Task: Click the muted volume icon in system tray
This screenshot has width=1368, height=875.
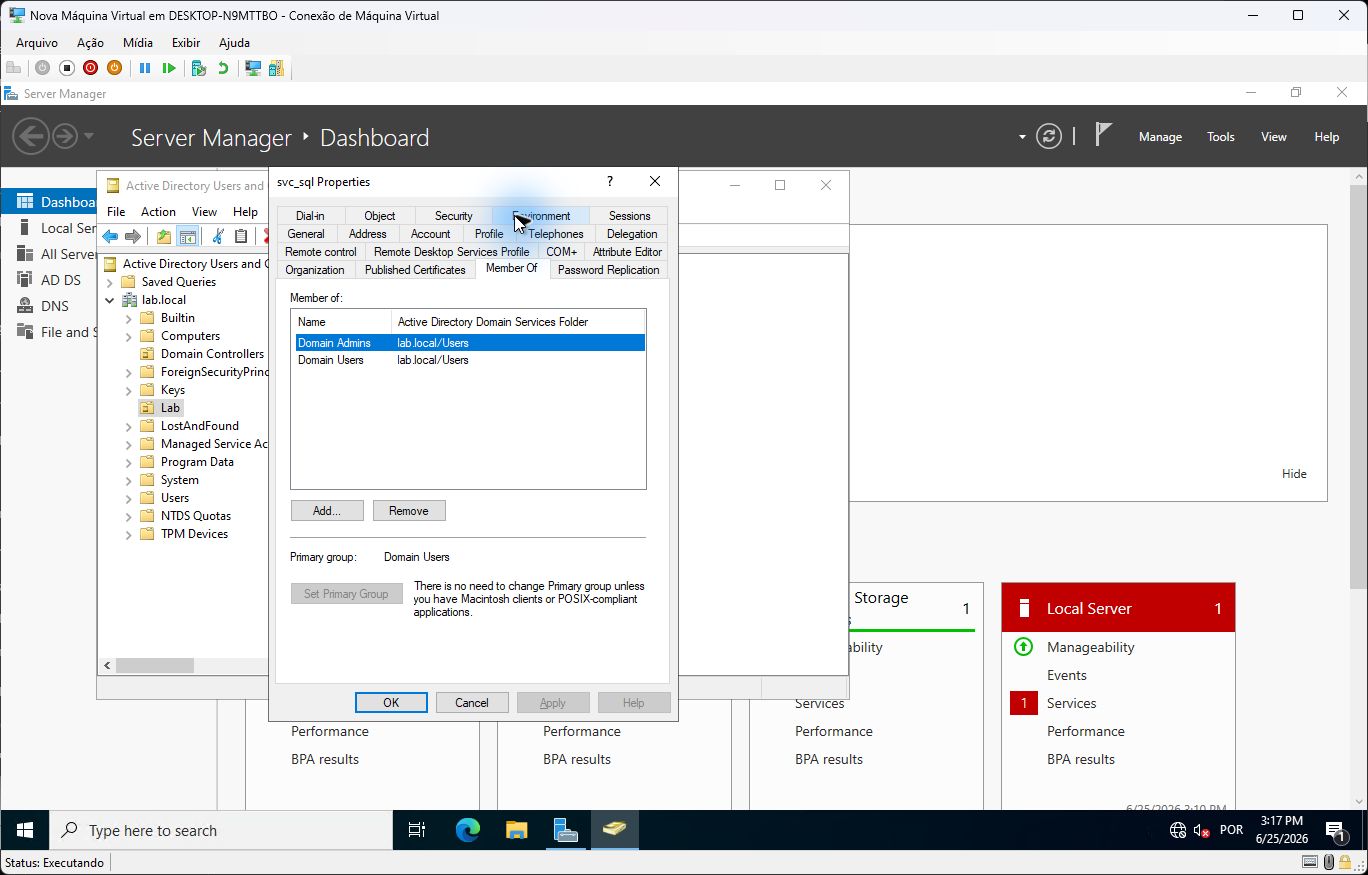Action: click(1202, 830)
